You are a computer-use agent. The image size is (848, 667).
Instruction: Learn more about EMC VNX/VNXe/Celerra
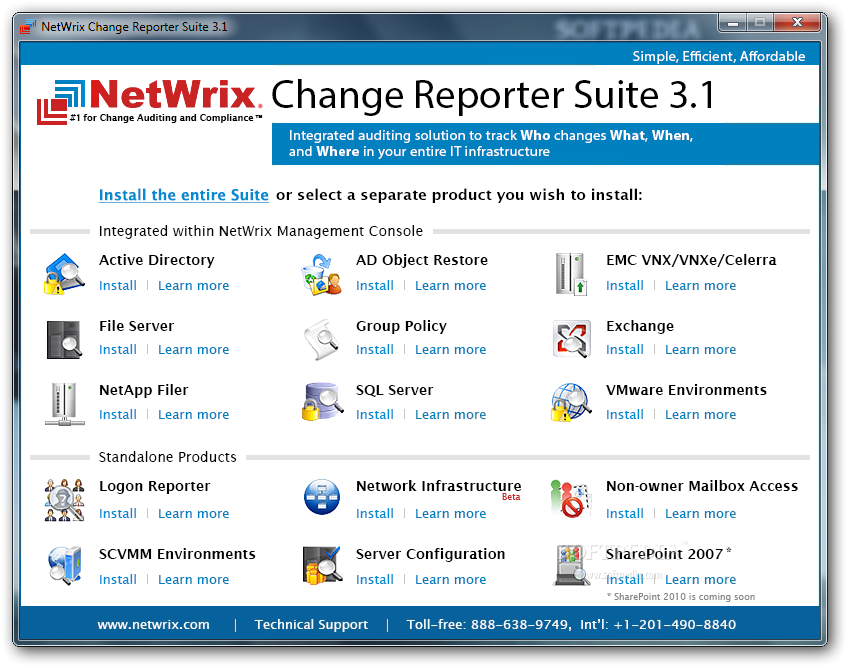pos(700,286)
